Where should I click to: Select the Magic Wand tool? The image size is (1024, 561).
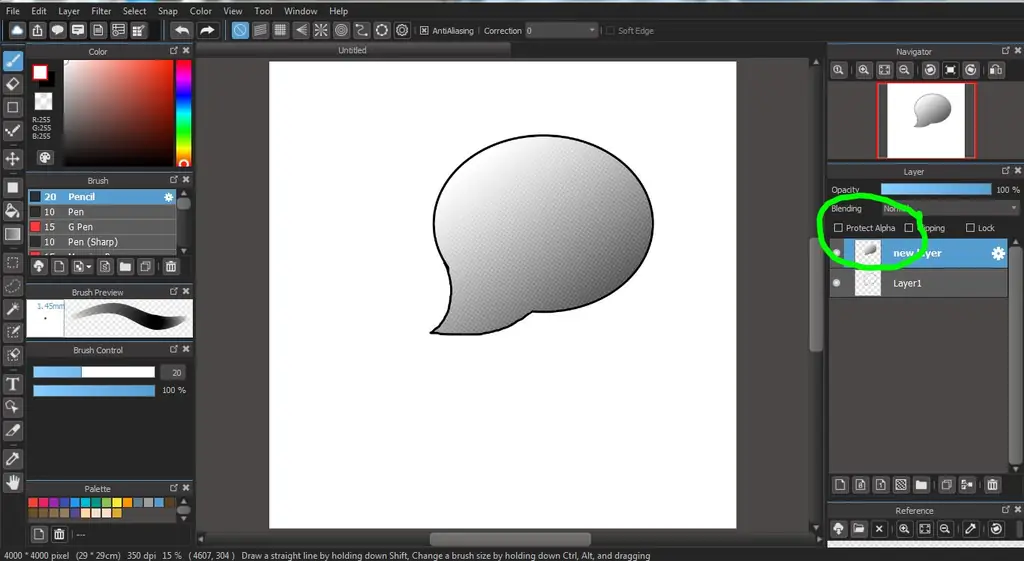point(12,309)
